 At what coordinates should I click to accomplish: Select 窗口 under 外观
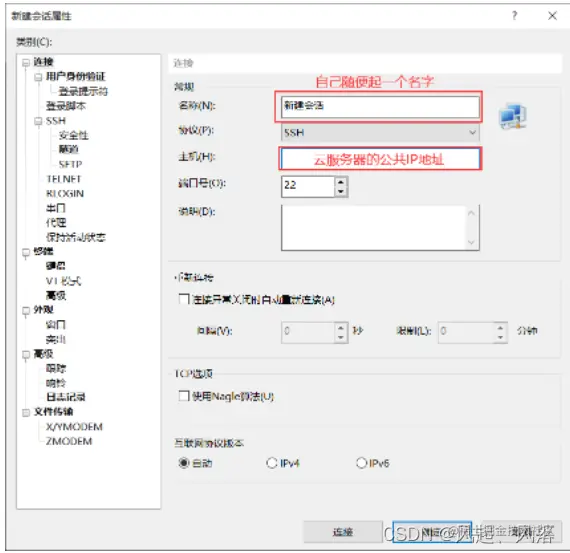coord(56,324)
